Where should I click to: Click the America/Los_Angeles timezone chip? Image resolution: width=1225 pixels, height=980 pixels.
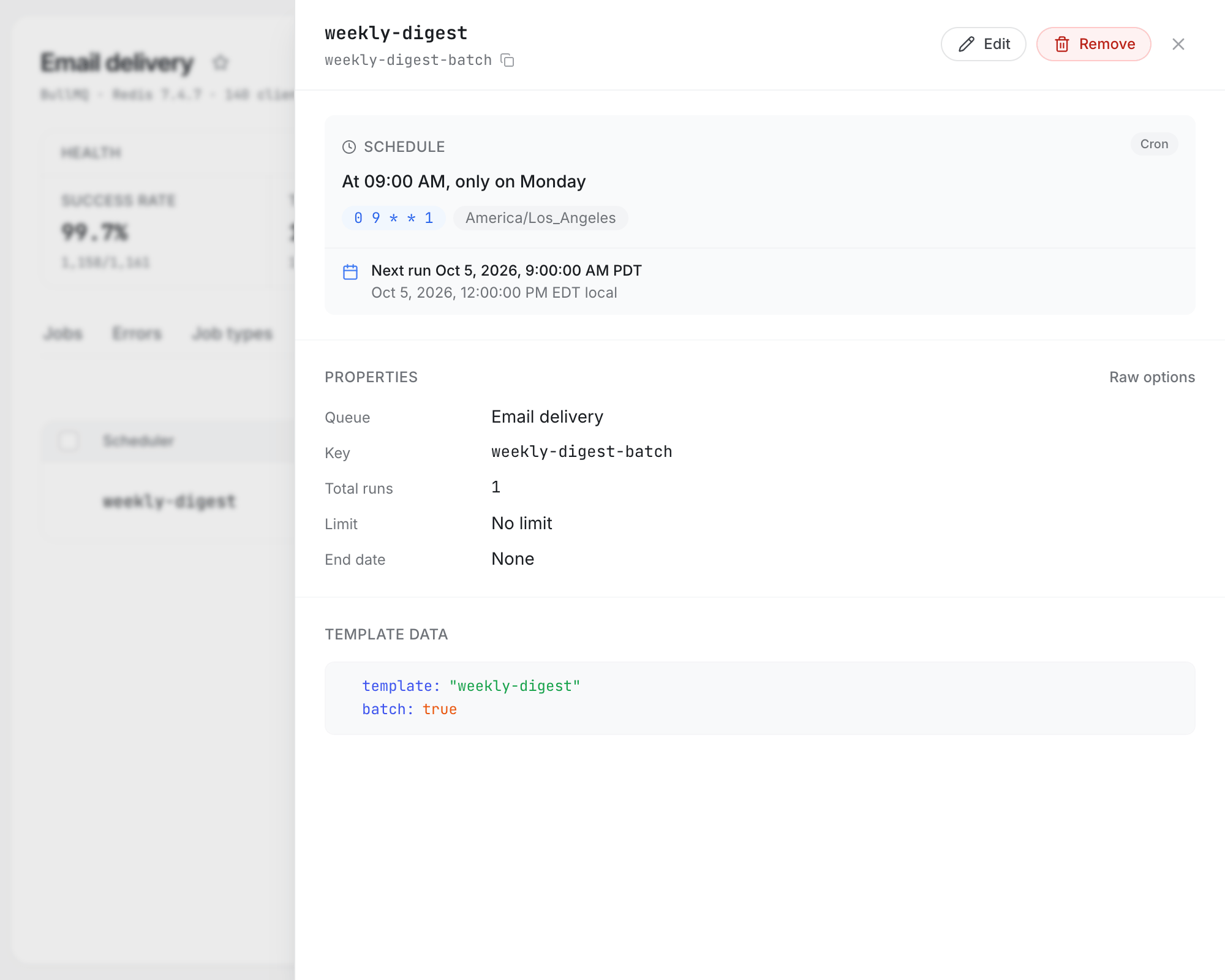[x=540, y=218]
